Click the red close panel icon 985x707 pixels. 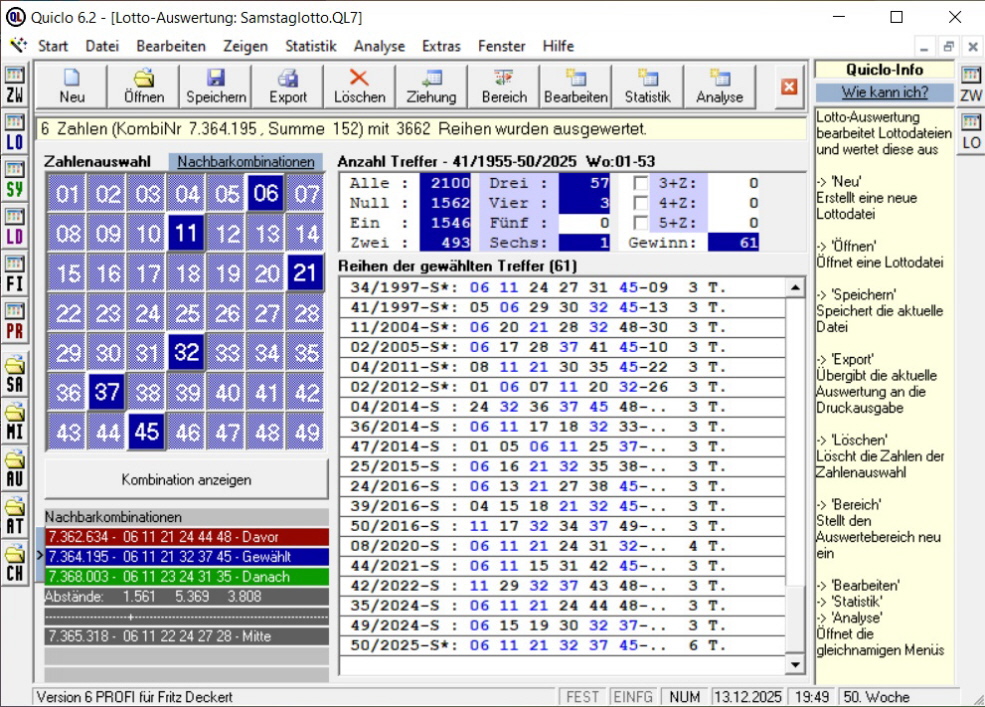(x=789, y=87)
